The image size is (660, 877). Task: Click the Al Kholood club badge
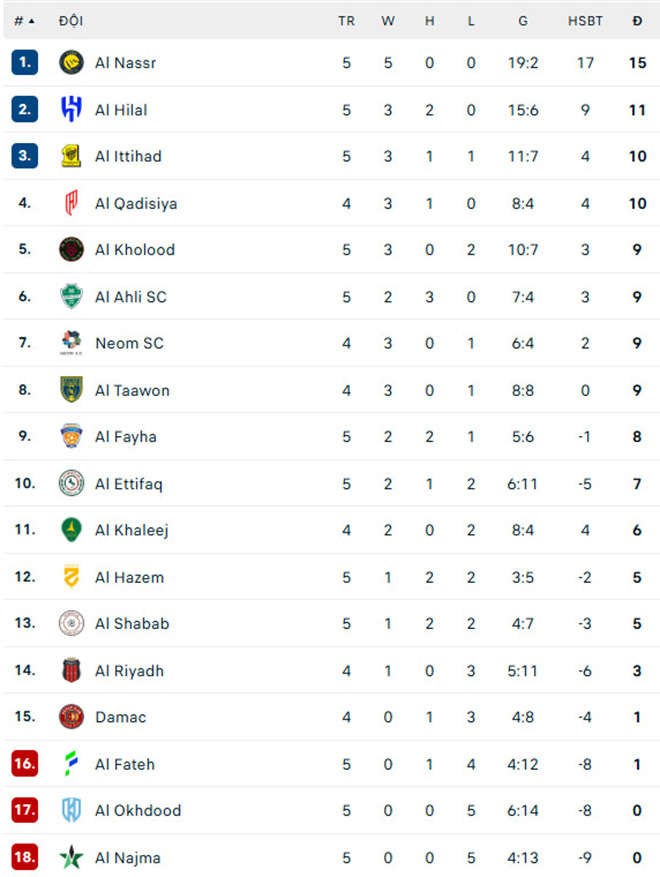[x=71, y=249]
